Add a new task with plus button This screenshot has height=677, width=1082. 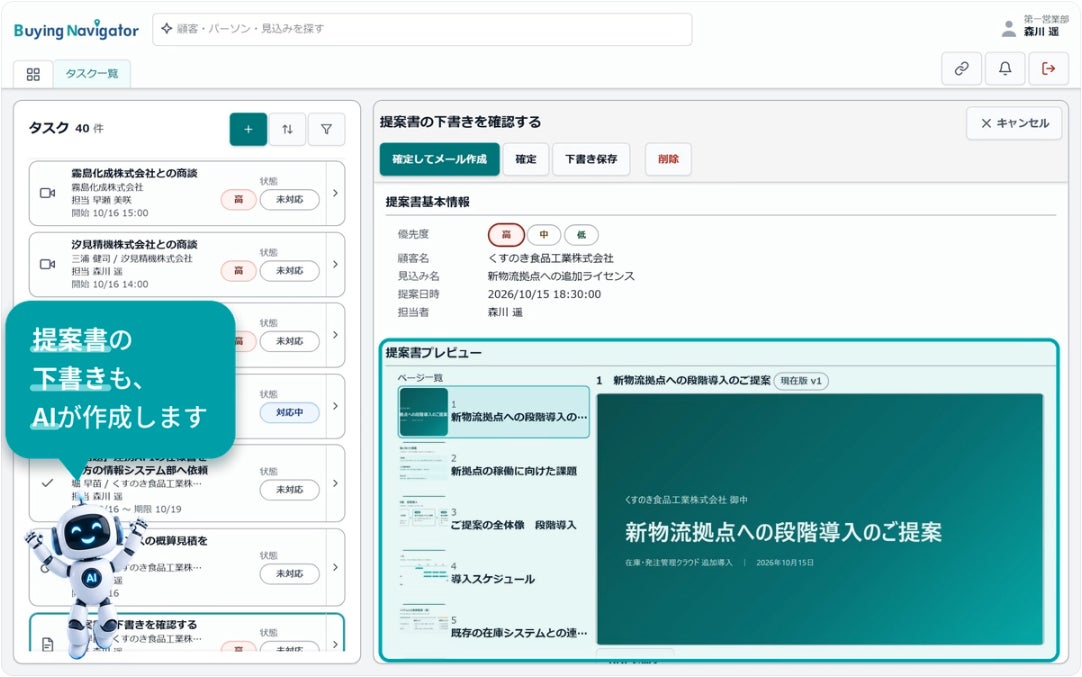point(248,129)
